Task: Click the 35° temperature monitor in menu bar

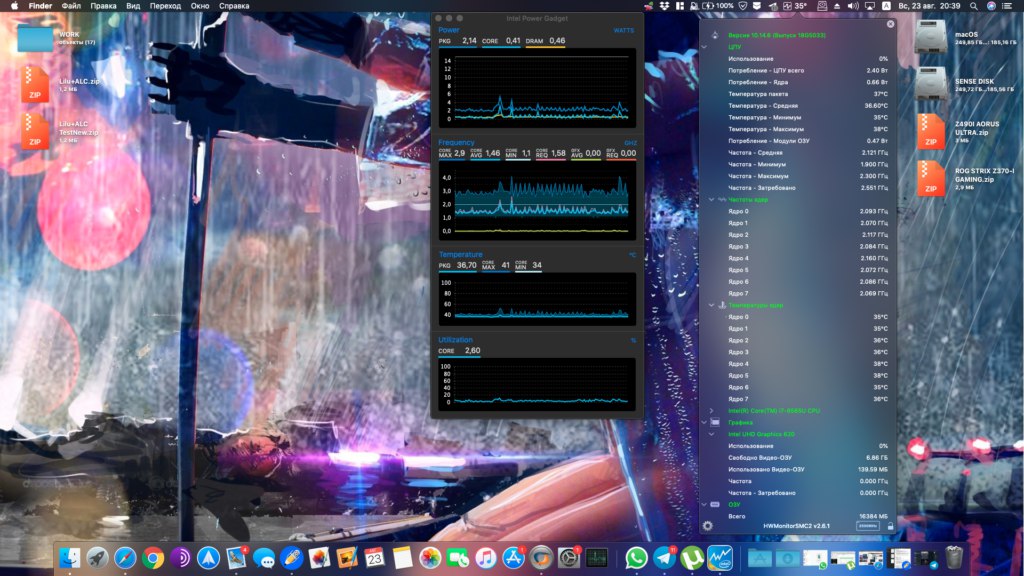Action: pos(795,6)
